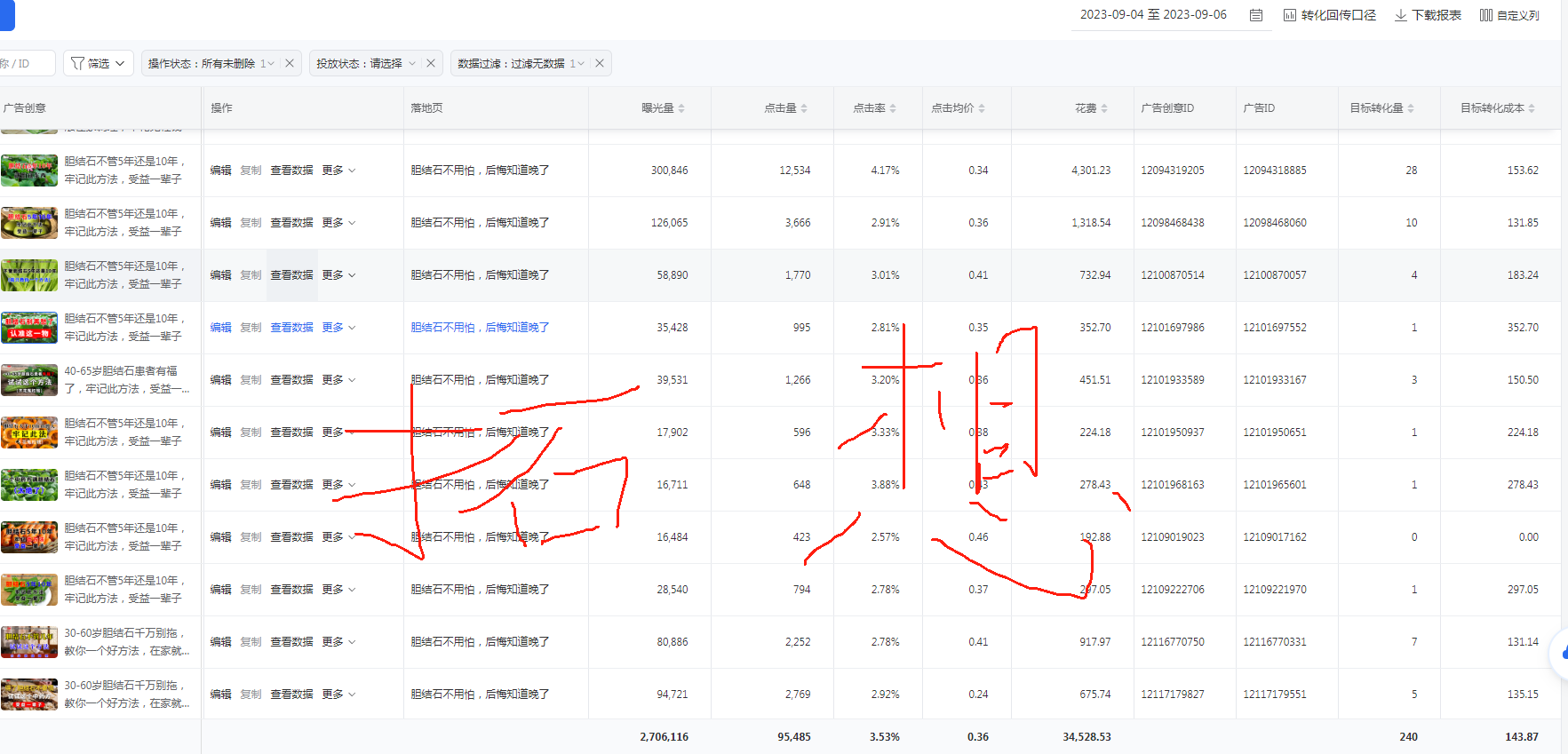Click 复制 in row with ad ID 12116770331
Screen dimensions: 1568x754
click(x=251, y=642)
